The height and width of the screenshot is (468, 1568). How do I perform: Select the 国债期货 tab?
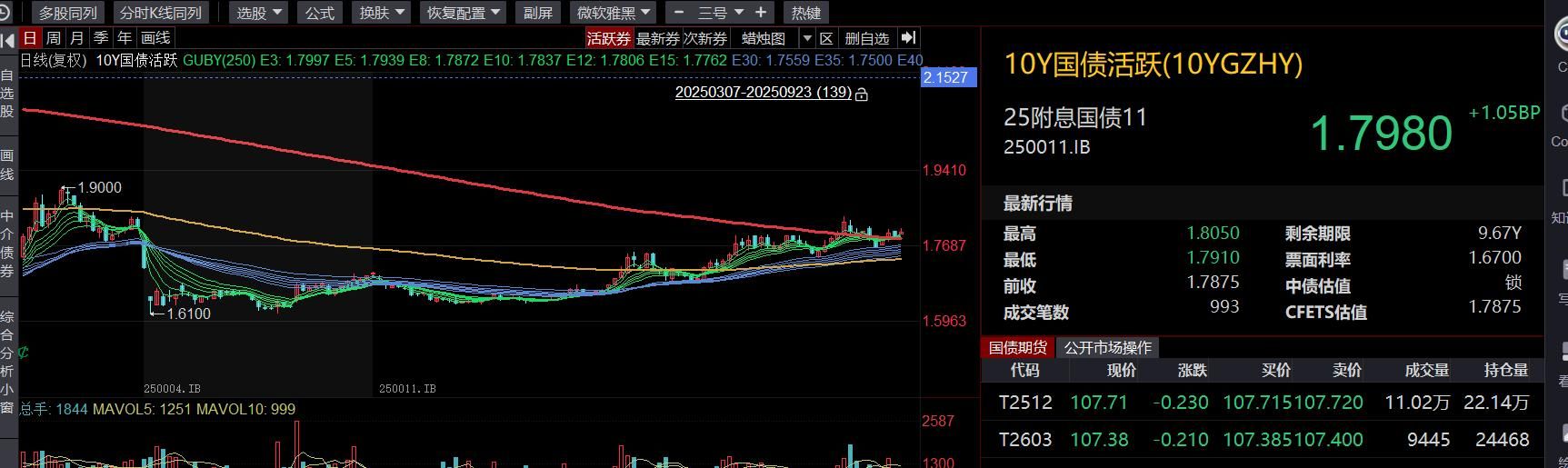point(1017,347)
